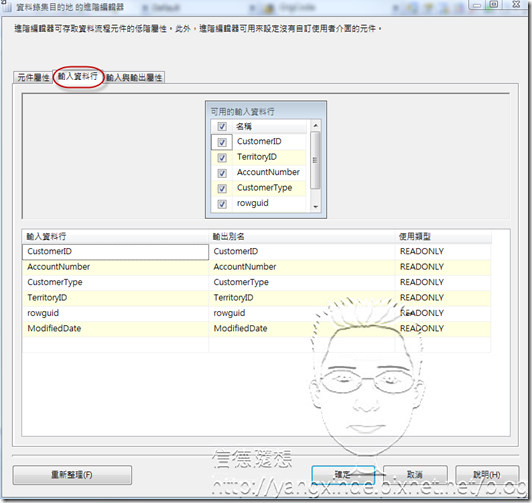Click the dialog title bar icon

coord(7,6)
